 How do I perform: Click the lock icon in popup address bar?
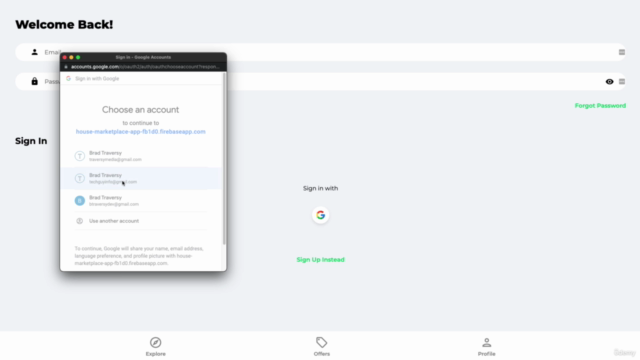(x=66, y=67)
